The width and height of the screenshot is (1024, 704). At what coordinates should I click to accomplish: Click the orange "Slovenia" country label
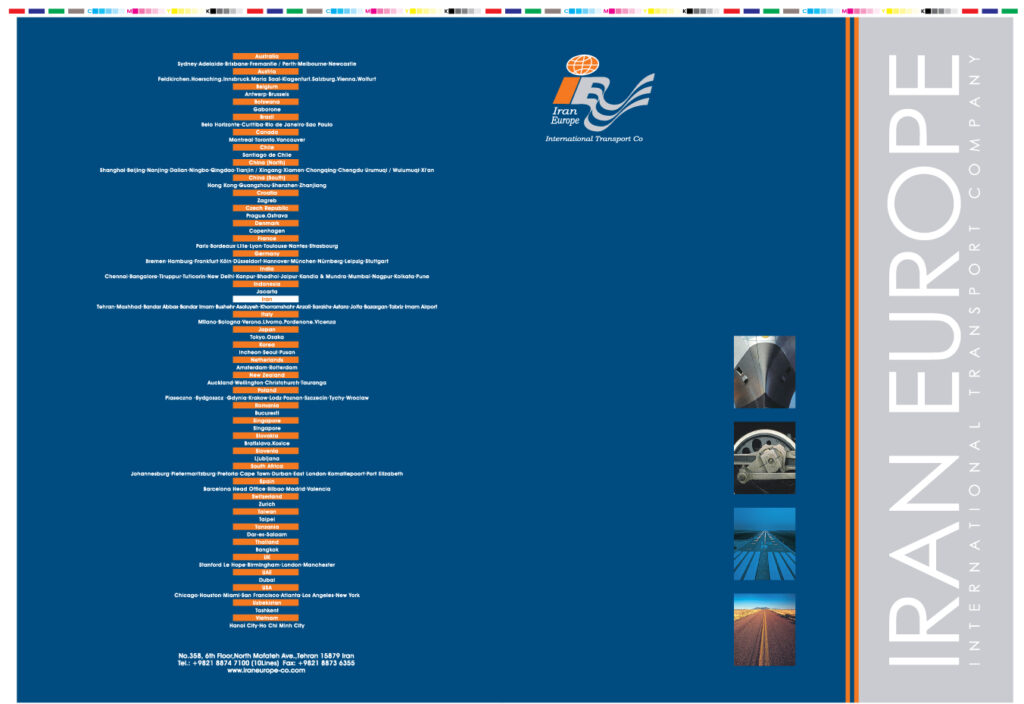[266, 451]
